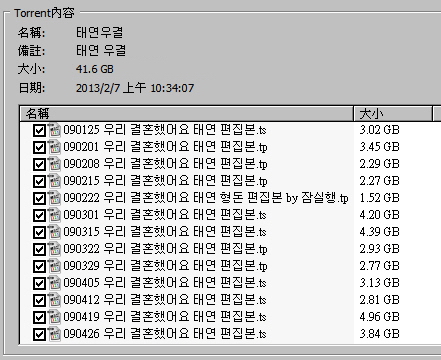Click the 2.29 GB size cell
The image size is (441, 360).
[x=379, y=164]
